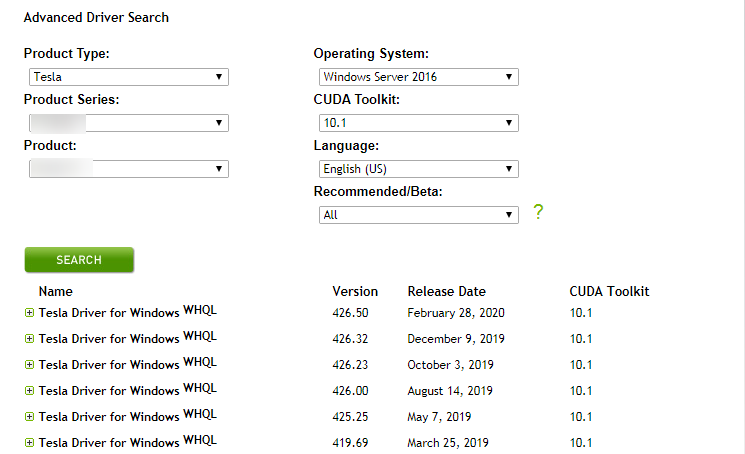
Task: Click the Version column header
Action: click(x=355, y=291)
